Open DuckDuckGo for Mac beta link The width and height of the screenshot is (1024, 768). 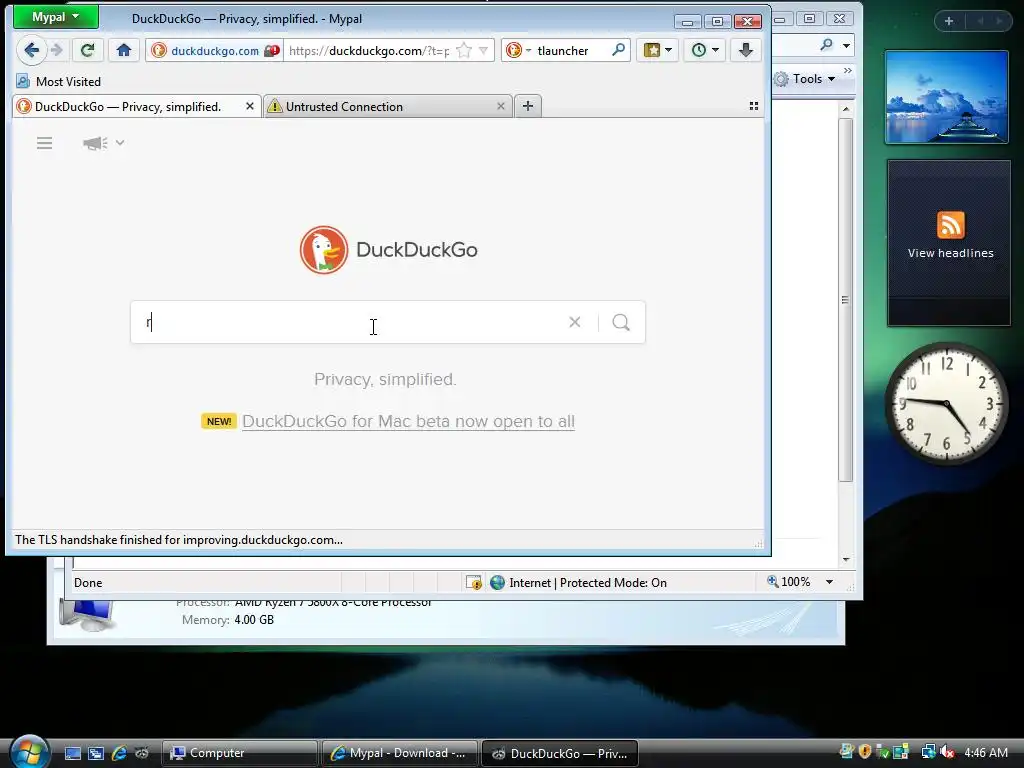point(408,421)
